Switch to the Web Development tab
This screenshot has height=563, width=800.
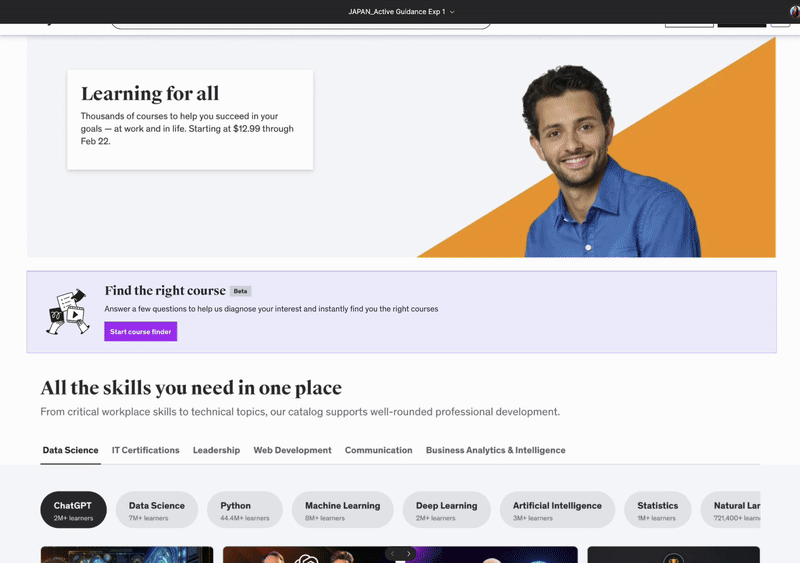292,450
